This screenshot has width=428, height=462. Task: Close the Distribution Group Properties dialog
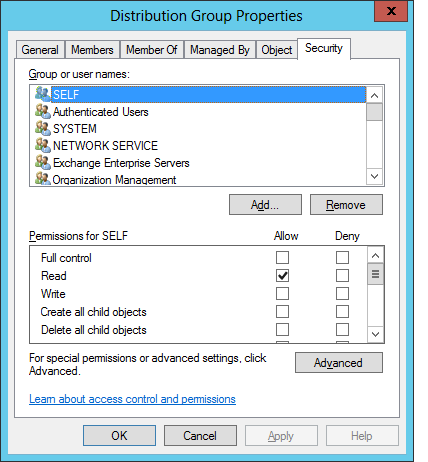pyautogui.click(x=391, y=11)
